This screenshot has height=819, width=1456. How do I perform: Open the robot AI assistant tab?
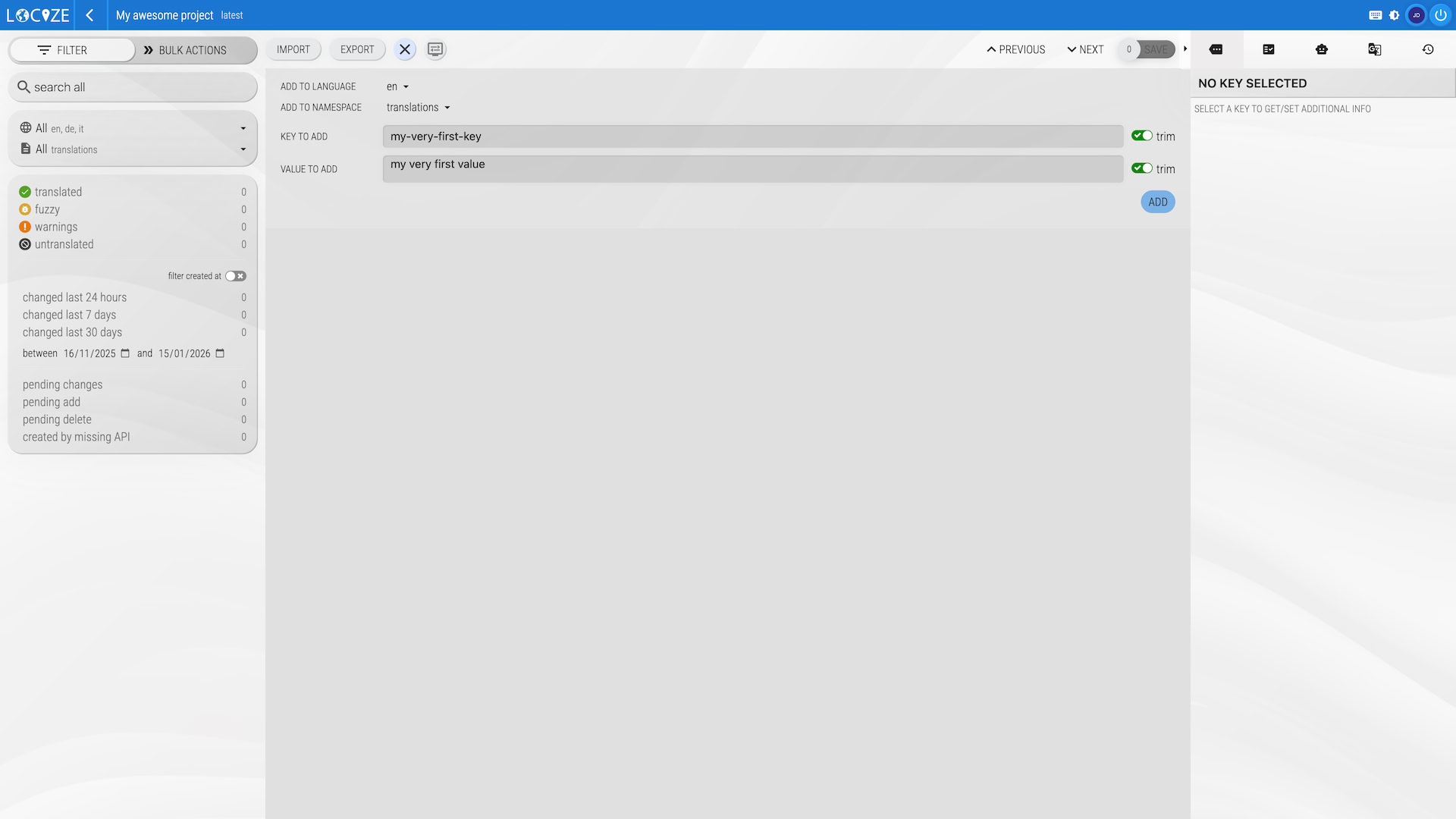(1321, 49)
